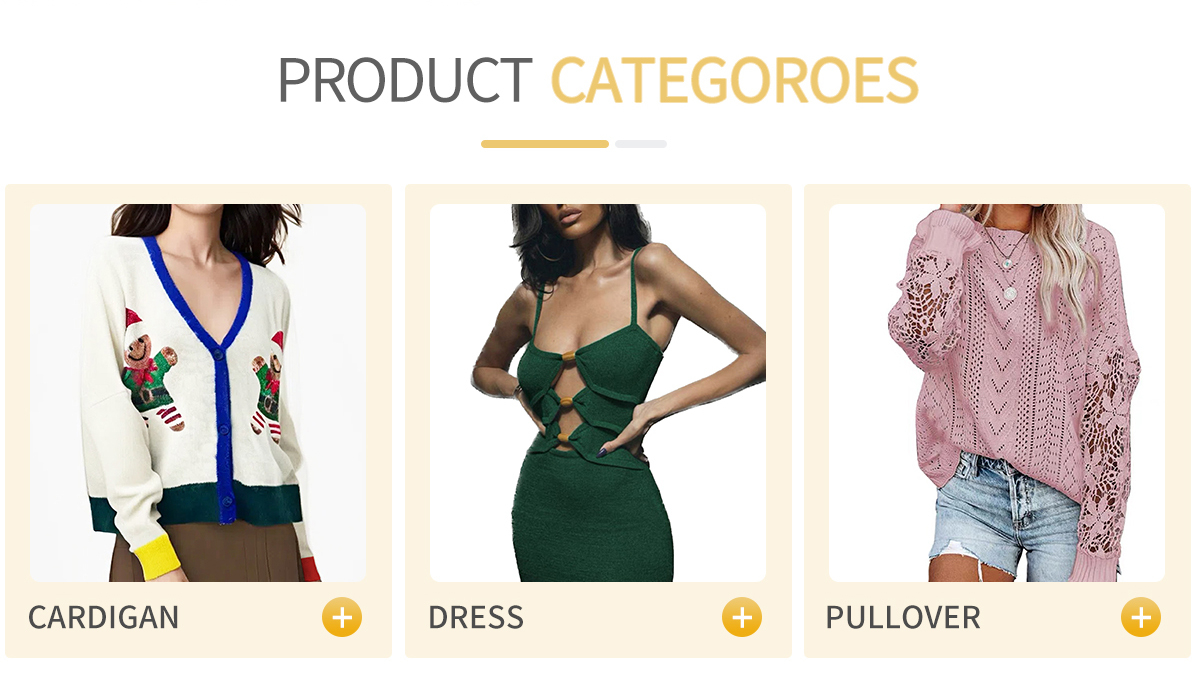Switch to the gray inactive slide indicator
The height and width of the screenshot is (681, 1200).
(641, 144)
